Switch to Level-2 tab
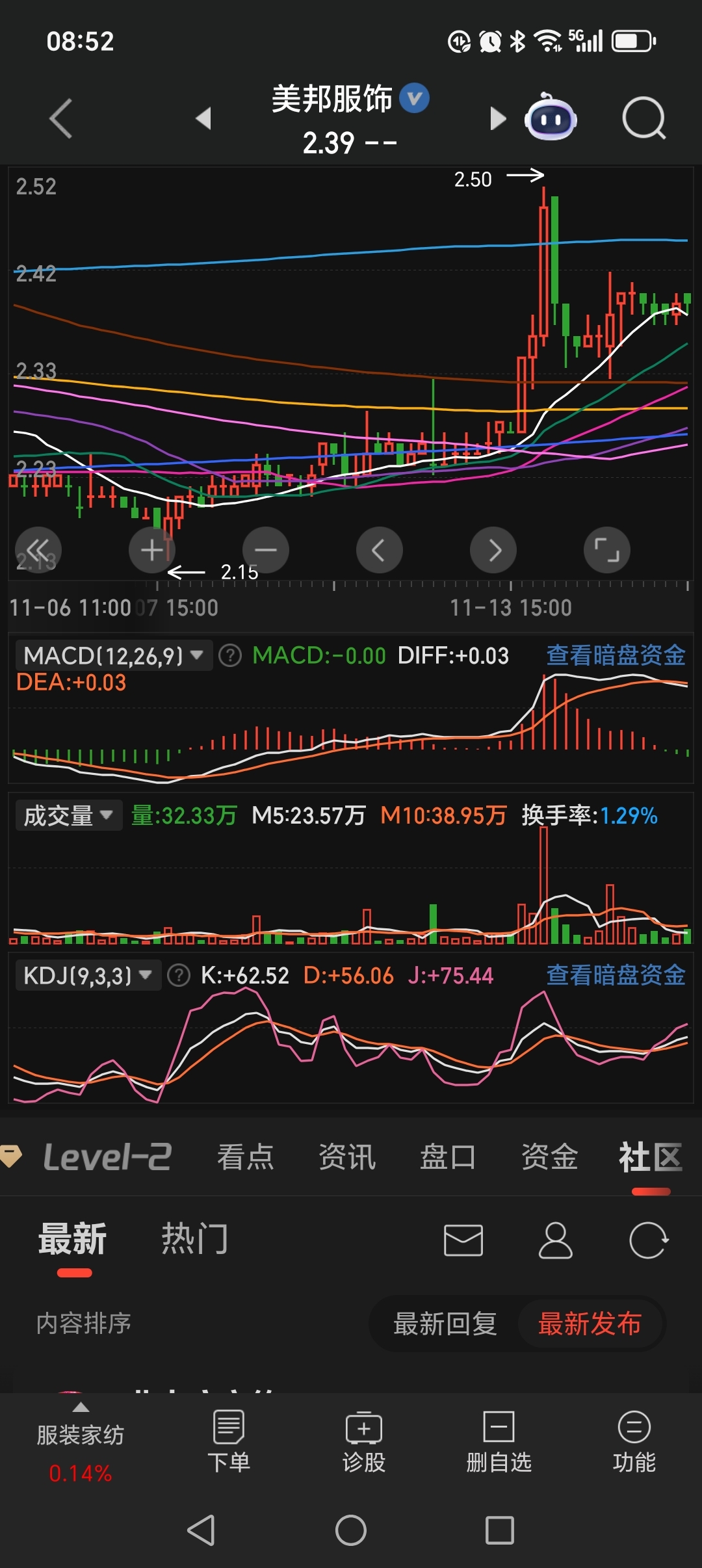 pos(107,1157)
